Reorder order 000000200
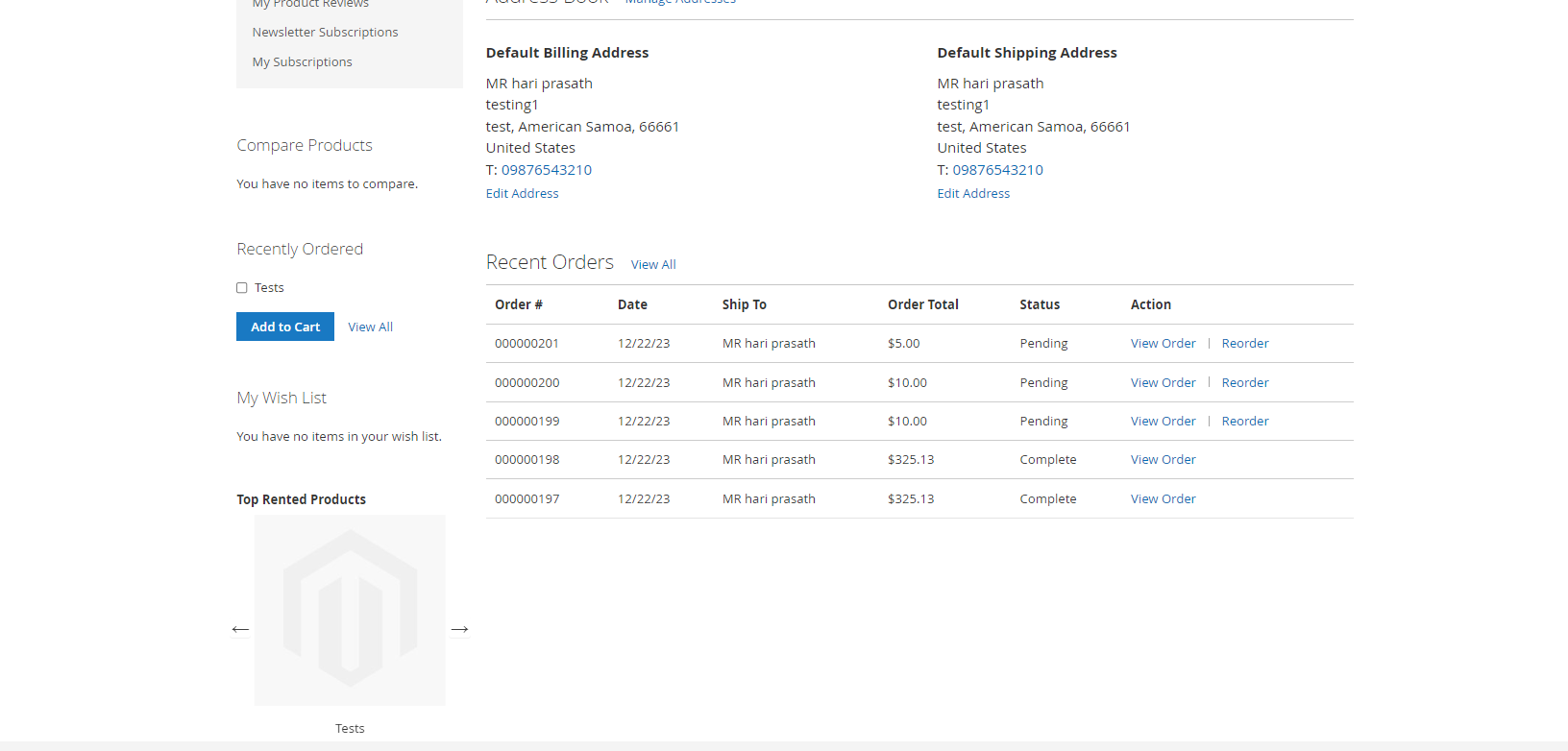 pyautogui.click(x=1245, y=382)
